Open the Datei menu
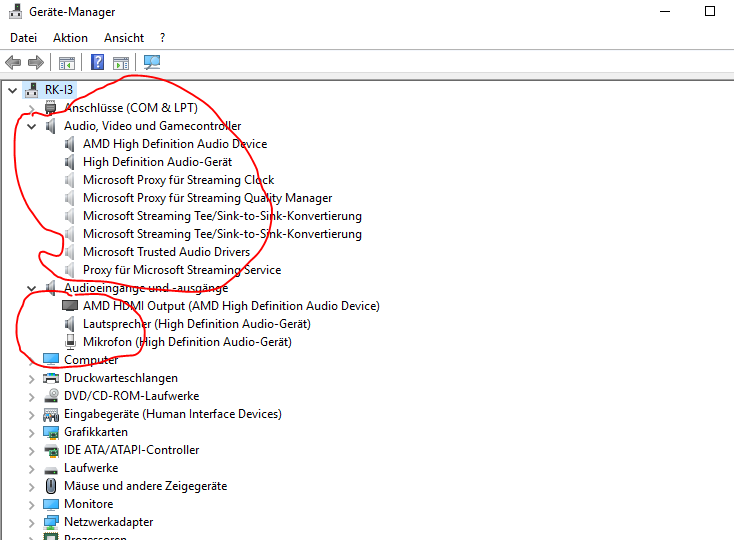 23,38
